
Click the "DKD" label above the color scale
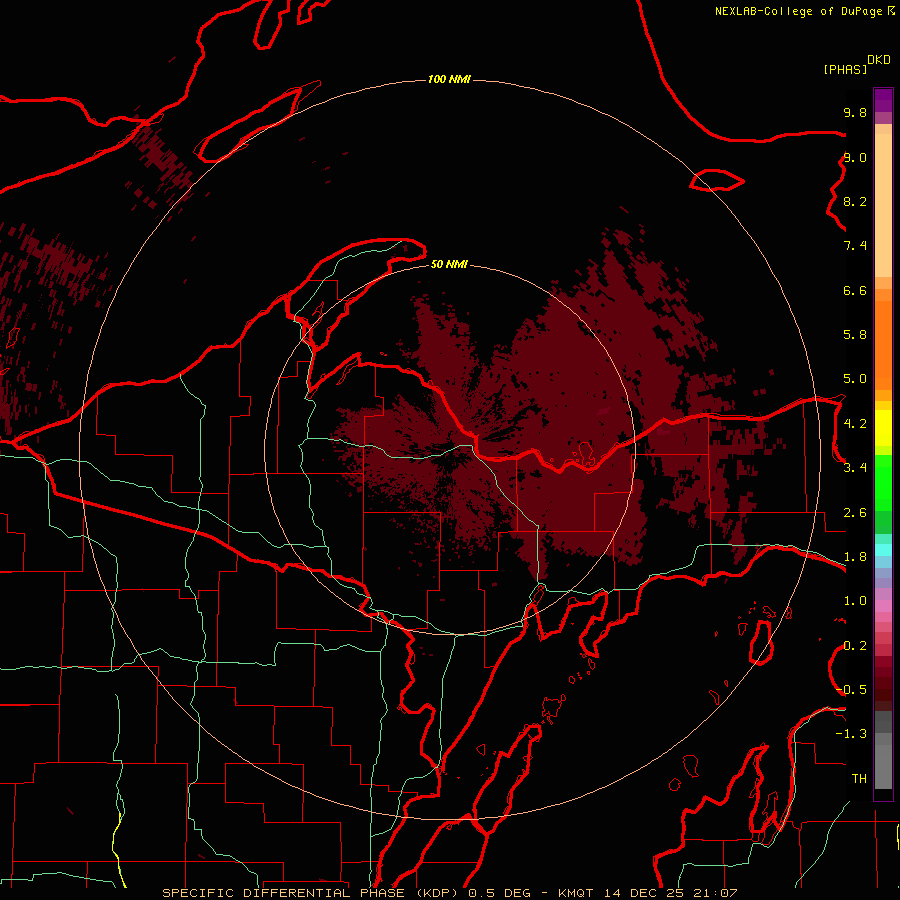(x=879, y=60)
